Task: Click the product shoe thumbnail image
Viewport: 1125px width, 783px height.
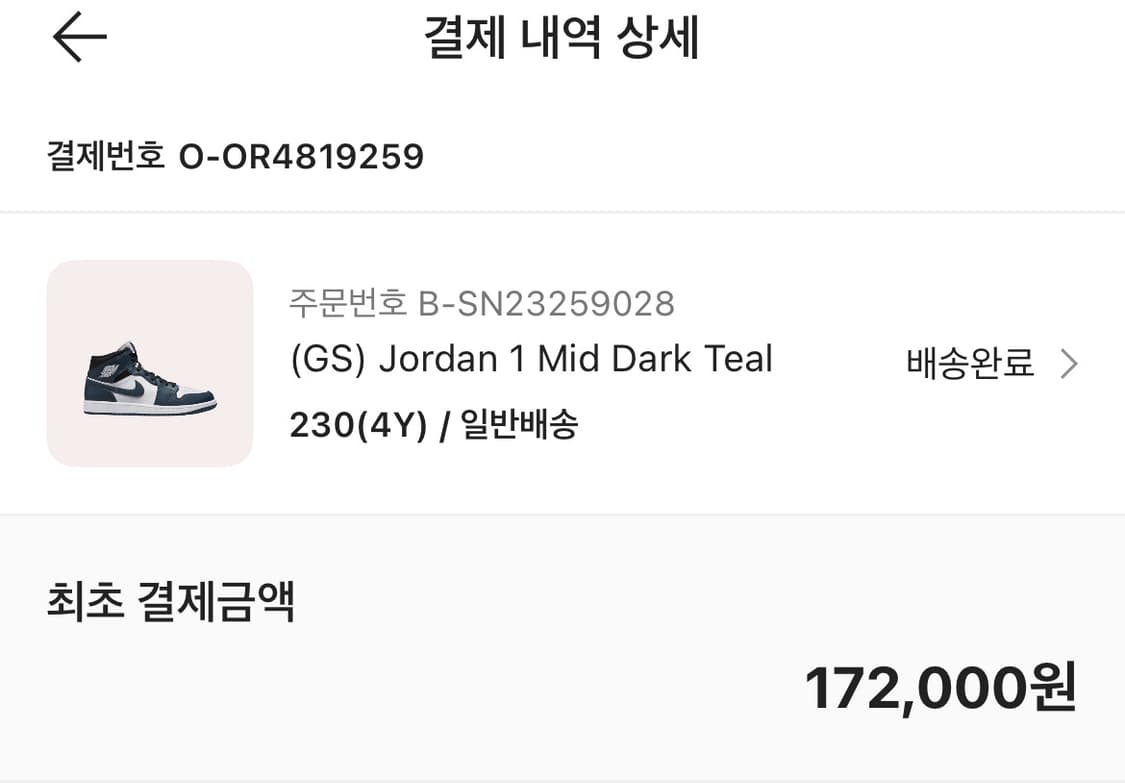Action: click(148, 364)
